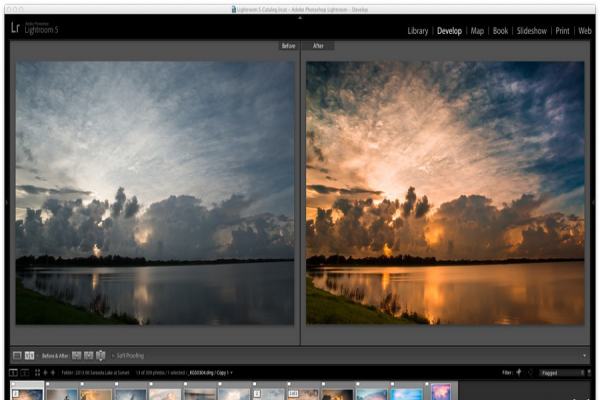Toggle flag on the fourth filmstrip thumbnail
The height and width of the screenshot is (400, 600).
(117, 384)
